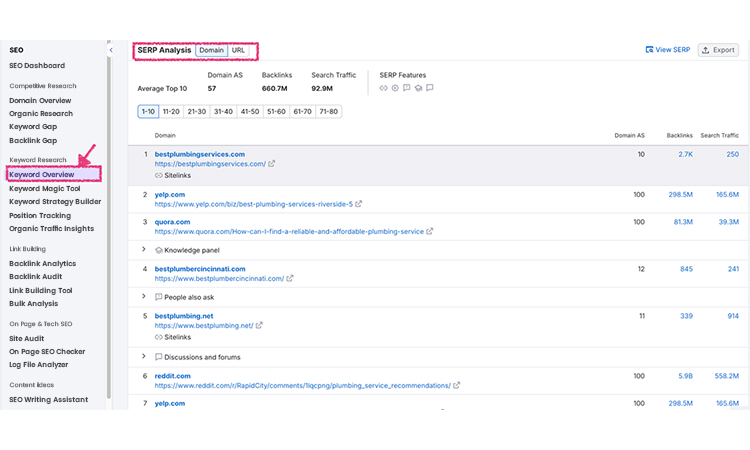
Task: Click View SERP link
Action: click(668, 50)
